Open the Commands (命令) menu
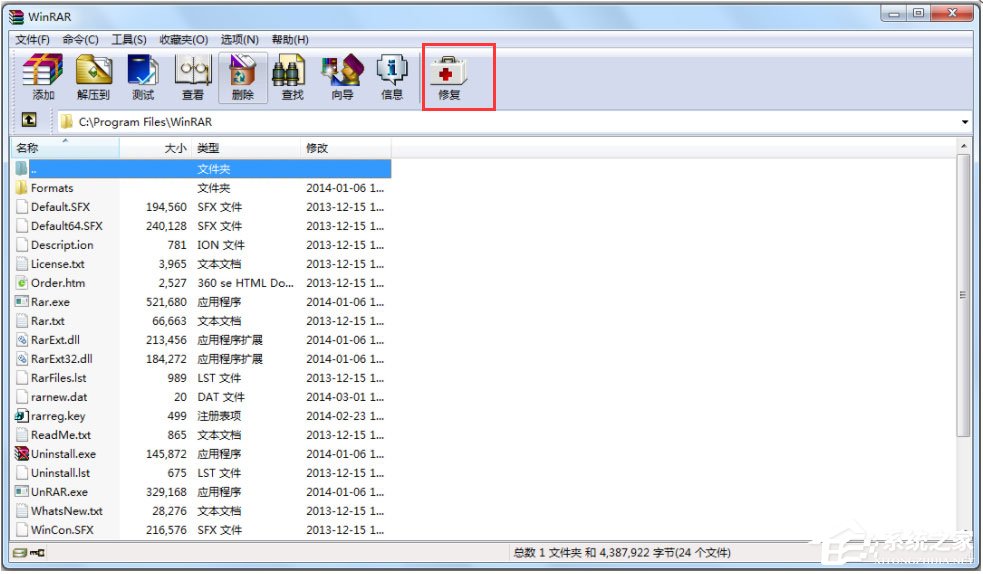Screen dimensions: 983x574 [80, 39]
